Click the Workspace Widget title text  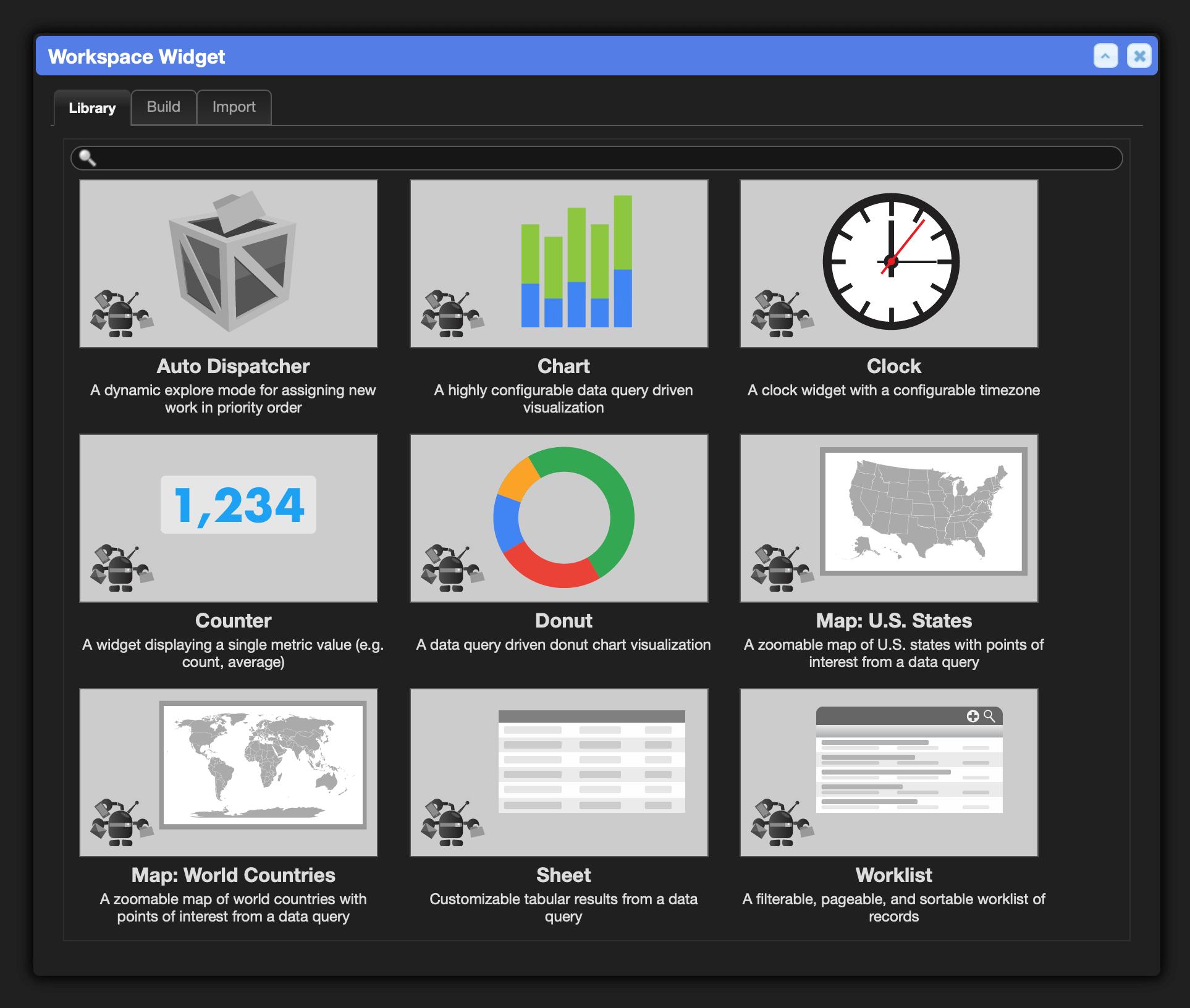pyautogui.click(x=137, y=57)
